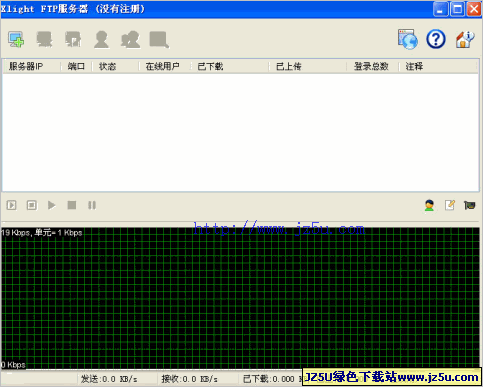Click the network traffic card icon

point(470,205)
